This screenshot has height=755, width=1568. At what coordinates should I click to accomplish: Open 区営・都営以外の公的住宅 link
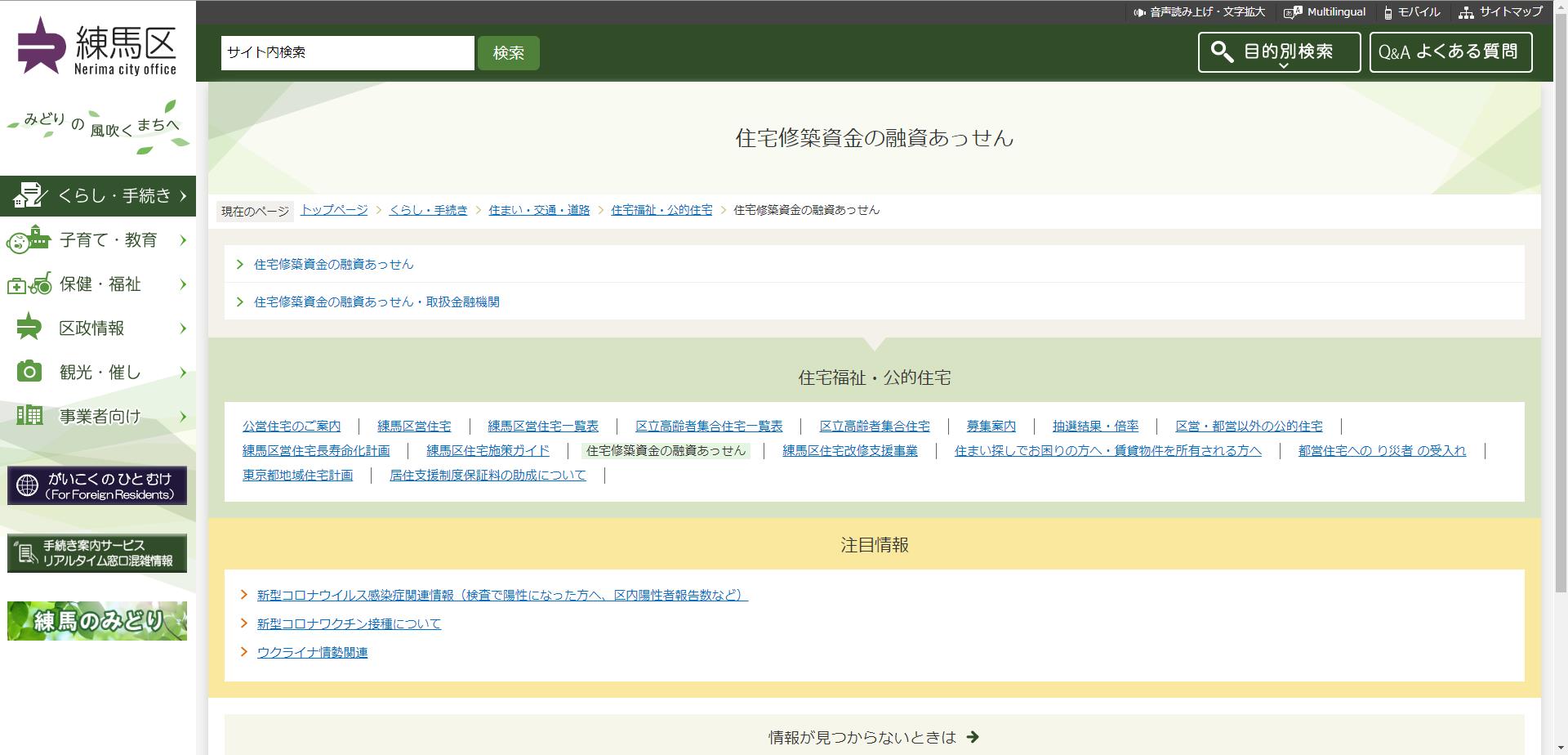pyautogui.click(x=1249, y=426)
